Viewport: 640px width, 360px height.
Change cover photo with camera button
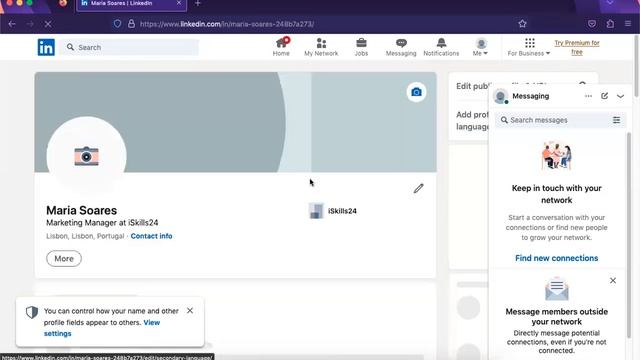[x=416, y=92]
